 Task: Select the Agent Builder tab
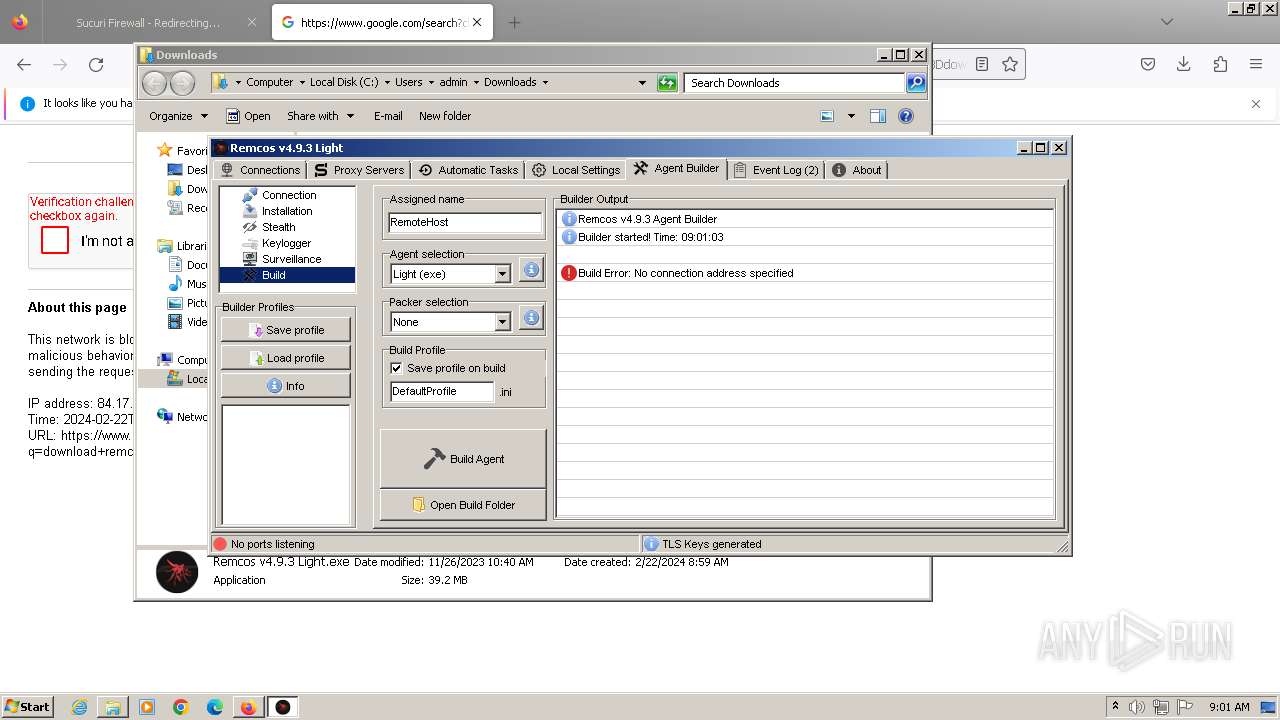676,168
